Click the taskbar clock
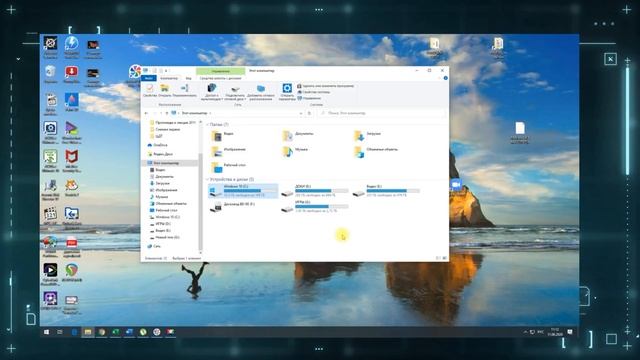The height and width of the screenshot is (360, 640). (x=555, y=332)
